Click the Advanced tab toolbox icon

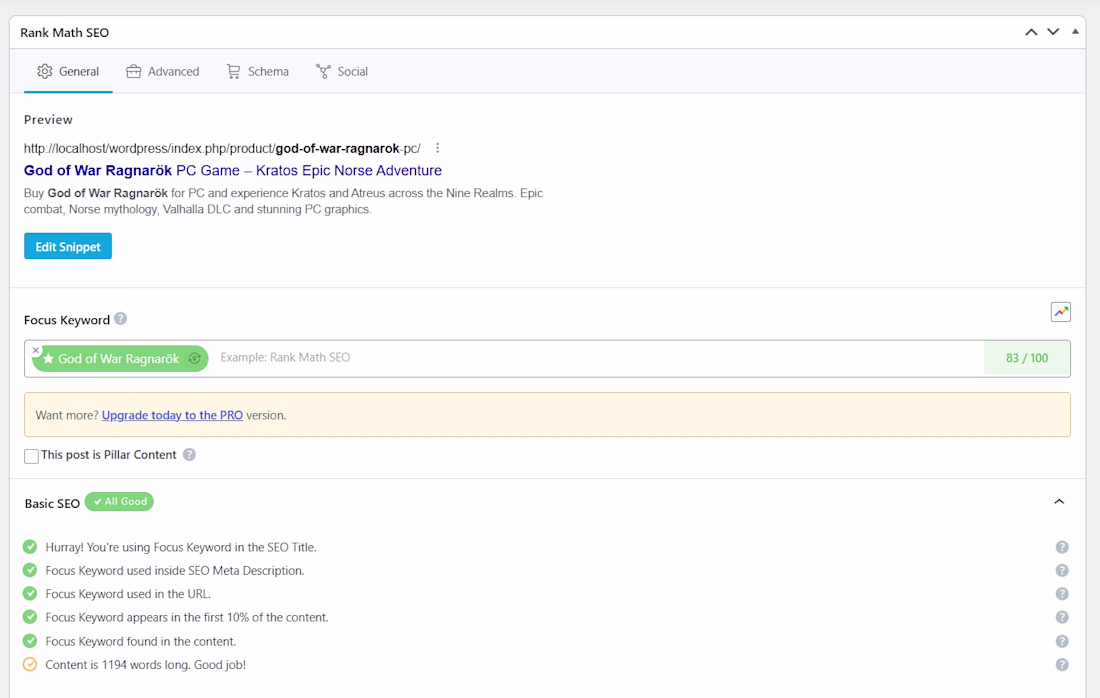[133, 72]
